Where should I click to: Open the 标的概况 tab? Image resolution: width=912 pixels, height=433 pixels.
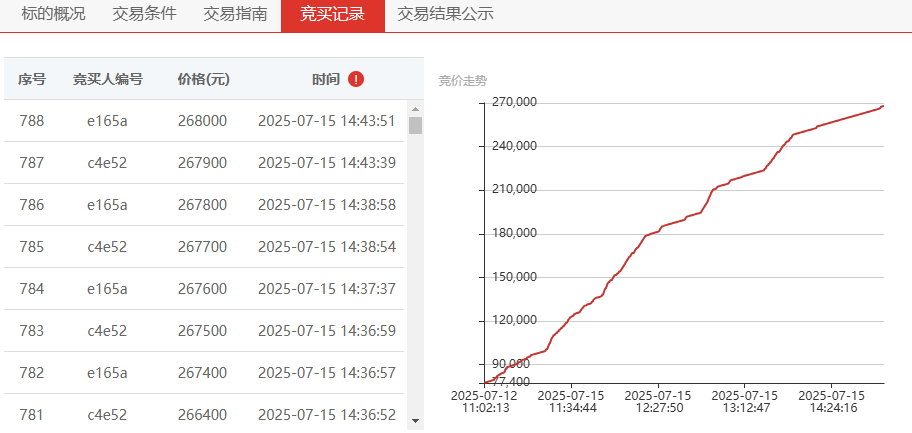[x=53, y=15]
